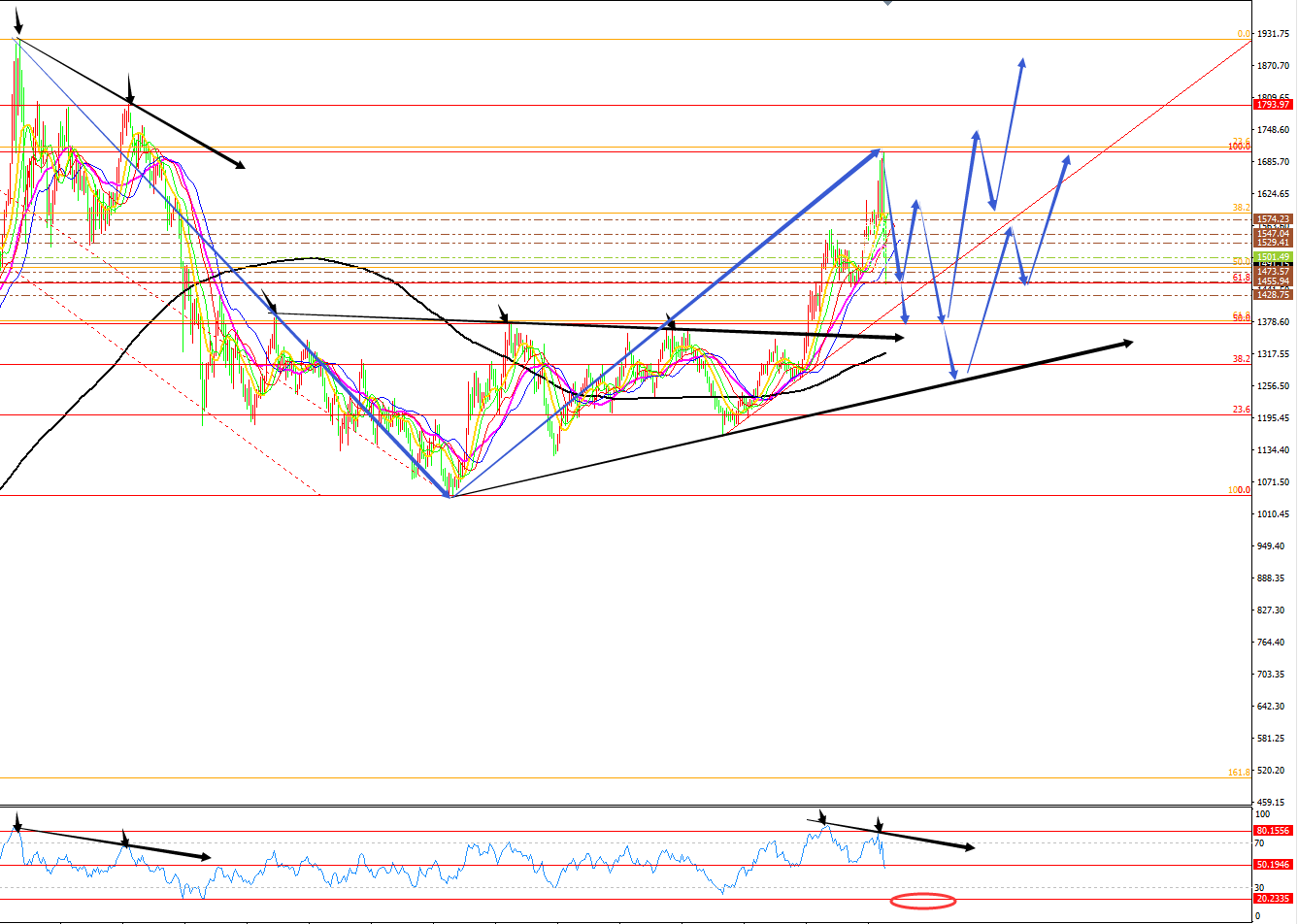The image size is (1298, 924).
Task: Select the black arrow marker above the second peak
Action: click(130, 91)
